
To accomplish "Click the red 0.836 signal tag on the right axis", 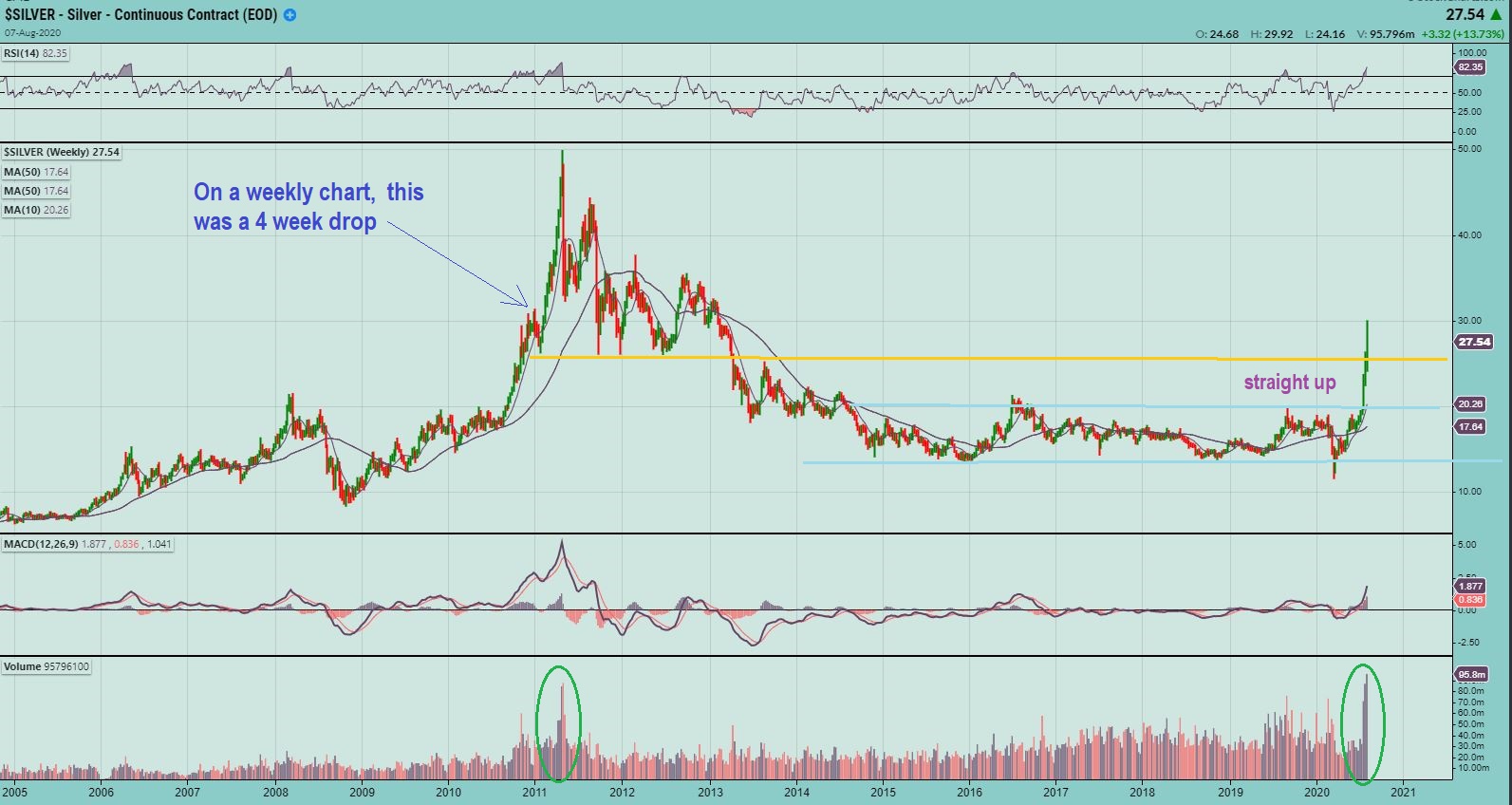I will (1470, 599).
